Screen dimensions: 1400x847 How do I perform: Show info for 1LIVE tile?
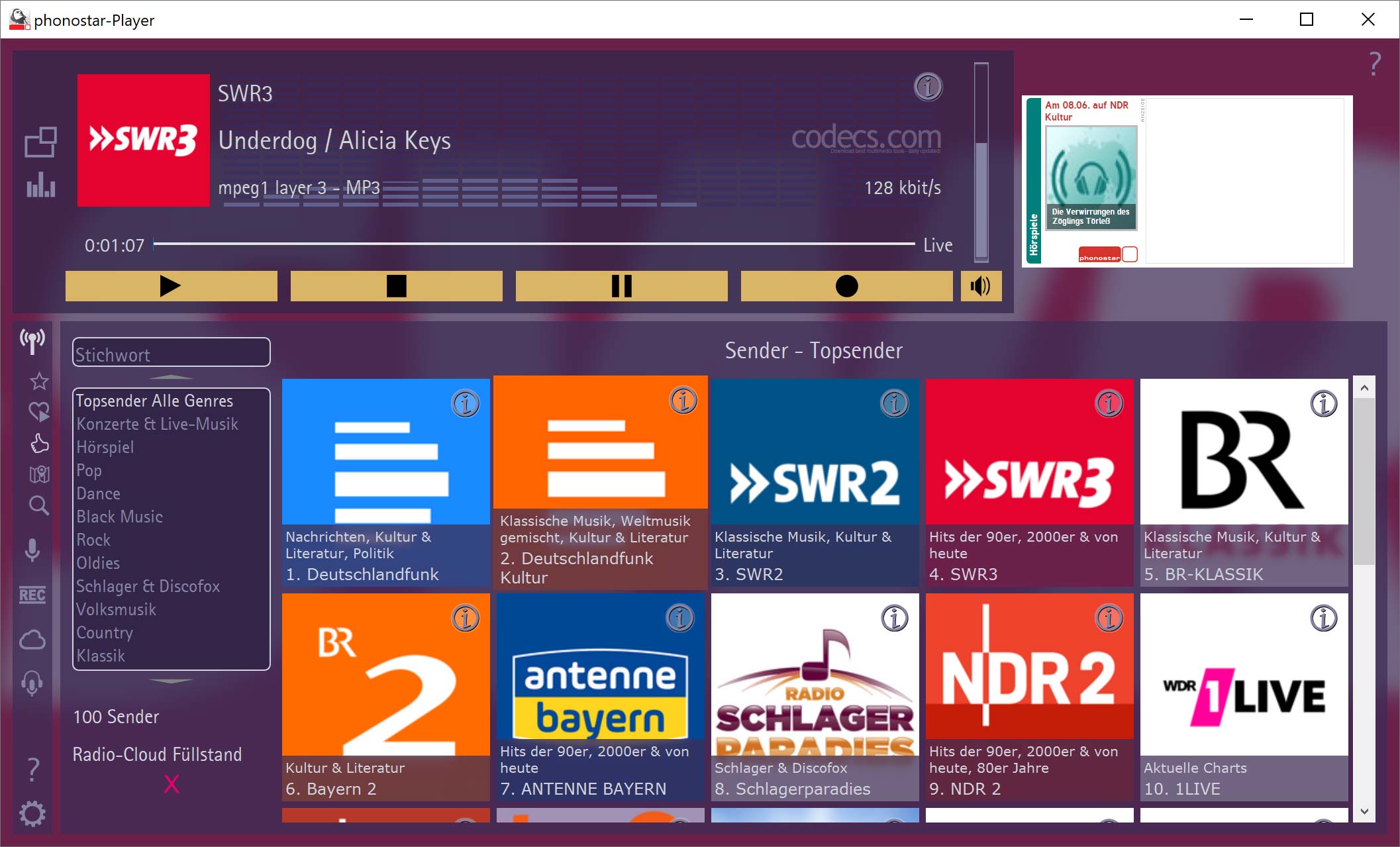[x=1324, y=618]
